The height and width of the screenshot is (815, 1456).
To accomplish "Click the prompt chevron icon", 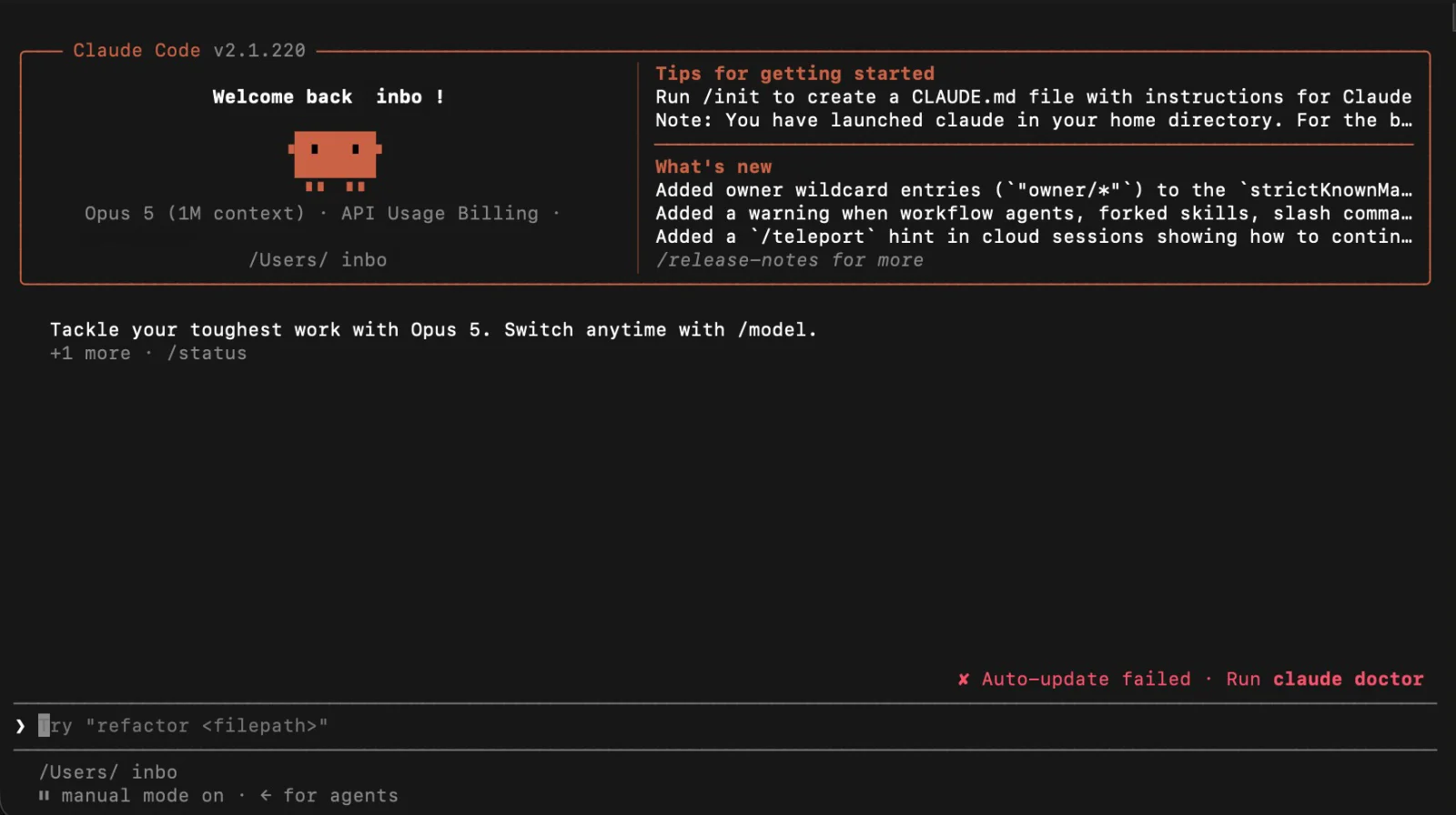I will pyautogui.click(x=20, y=726).
